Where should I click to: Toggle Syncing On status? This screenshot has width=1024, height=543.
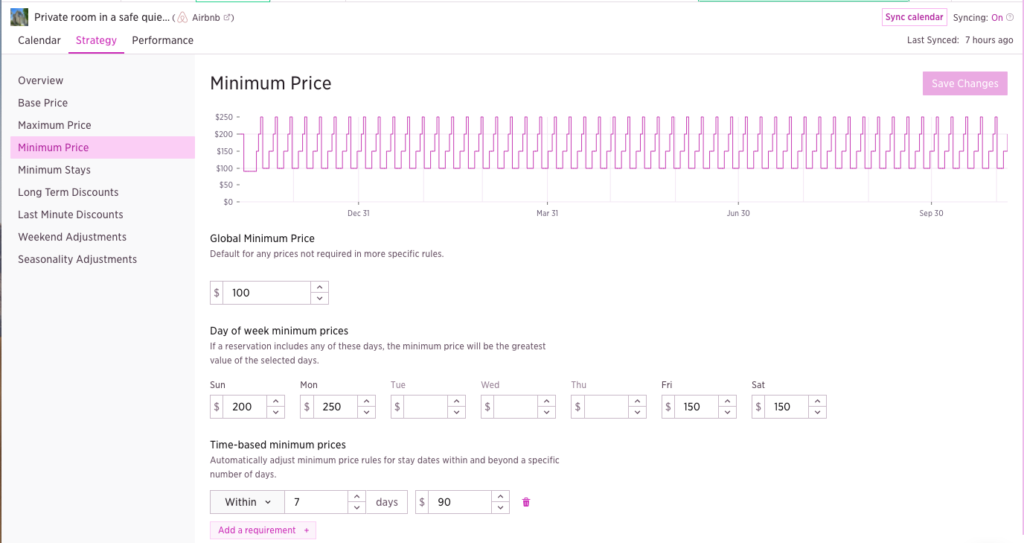tap(996, 18)
